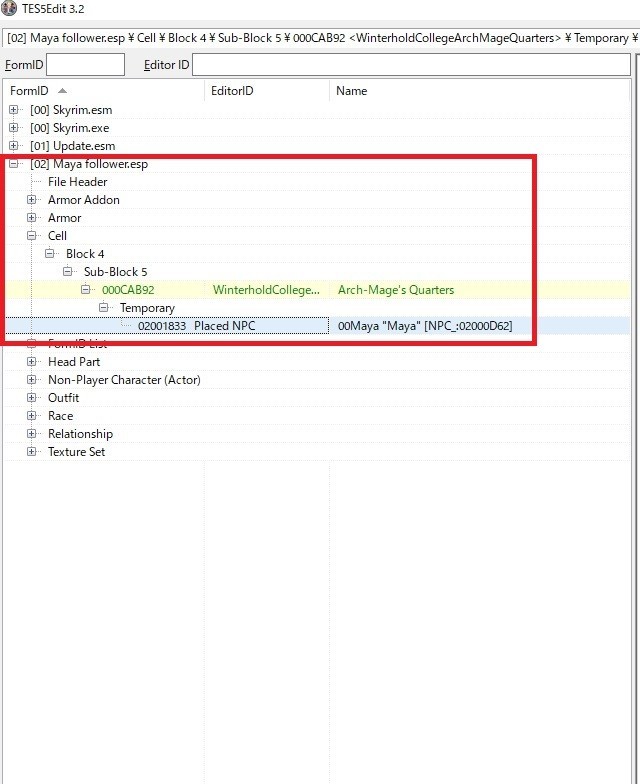Select the Sub-Block 5 row label
Screen dimensions: 640x784
point(116,272)
